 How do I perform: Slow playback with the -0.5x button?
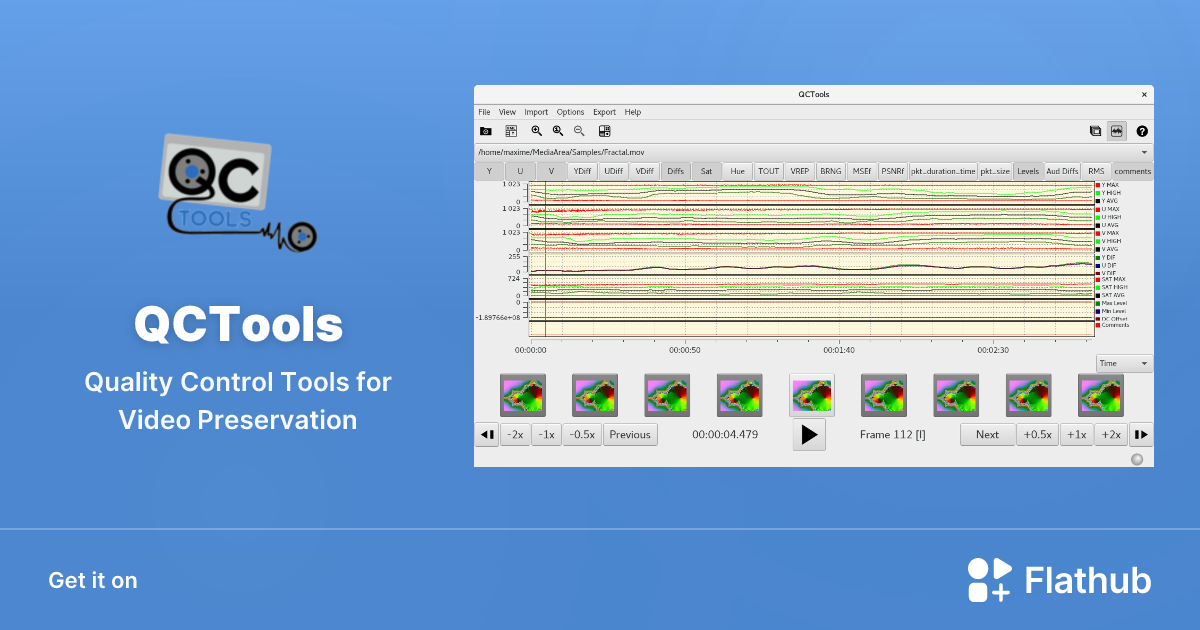[x=582, y=434]
